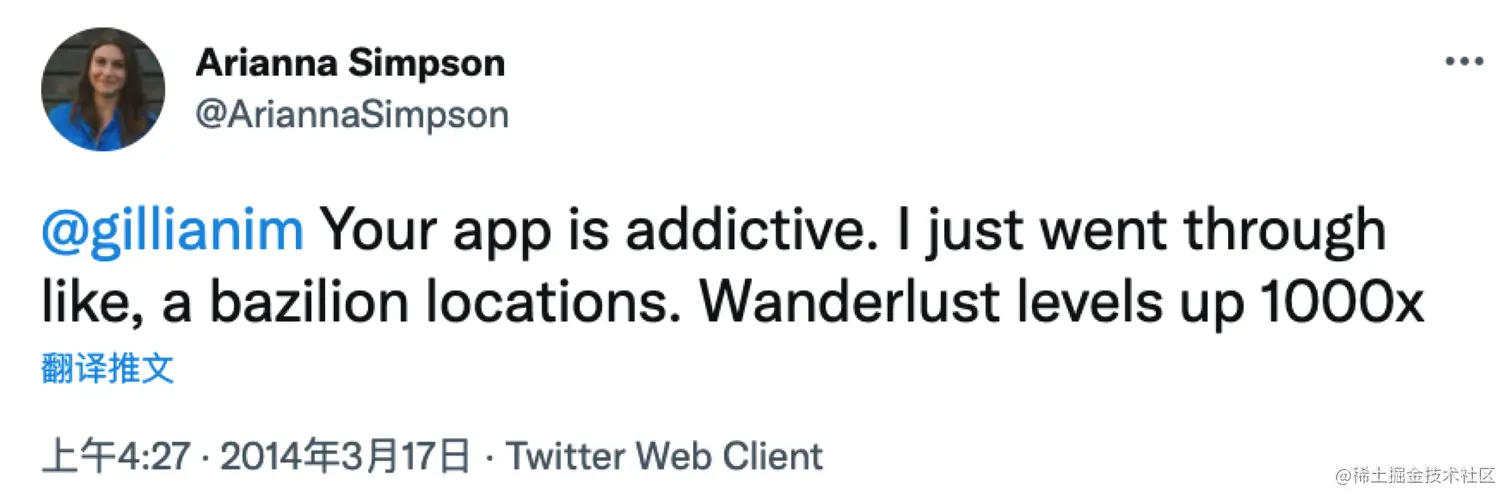Click Arianna Simpson's profile avatar photo

coord(103,90)
